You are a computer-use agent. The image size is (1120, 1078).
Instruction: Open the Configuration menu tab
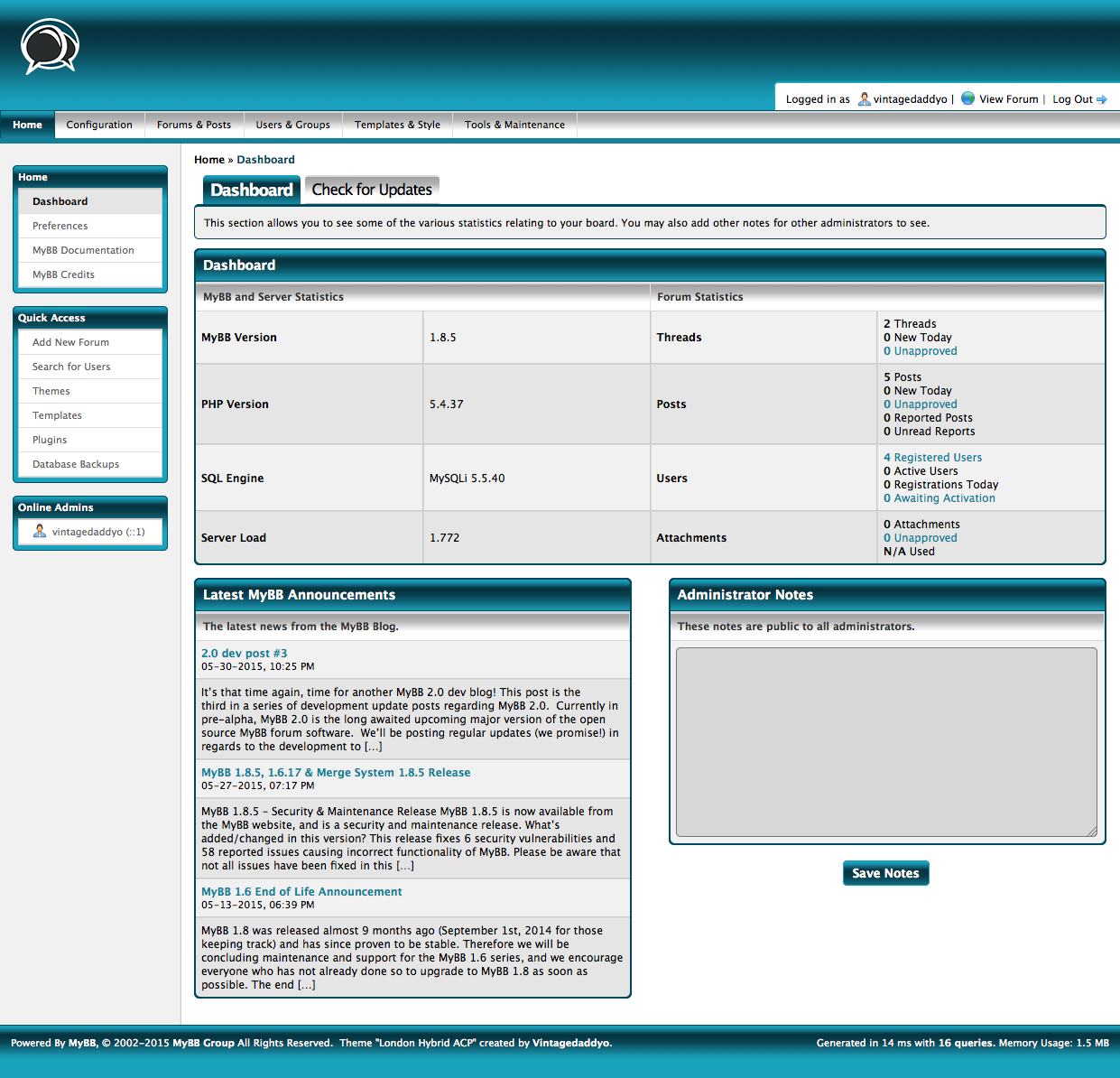pos(99,125)
